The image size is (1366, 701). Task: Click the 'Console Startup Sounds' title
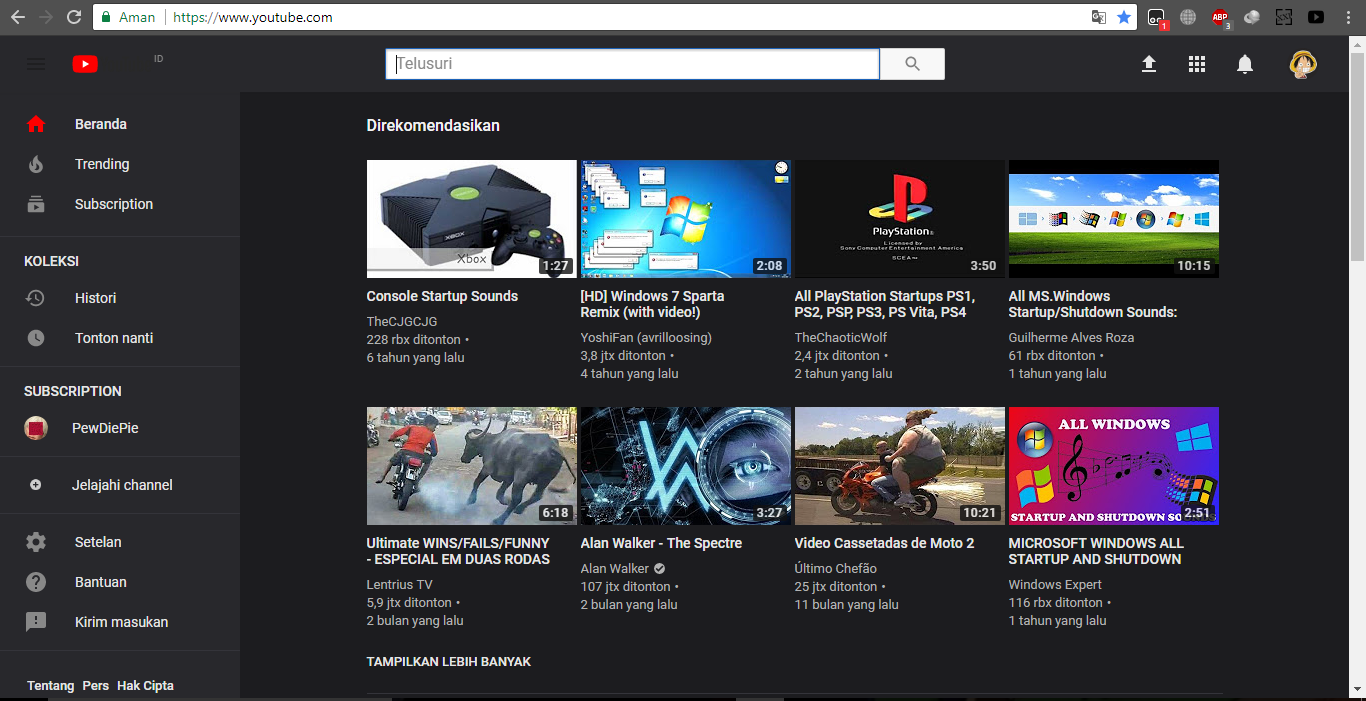442,296
